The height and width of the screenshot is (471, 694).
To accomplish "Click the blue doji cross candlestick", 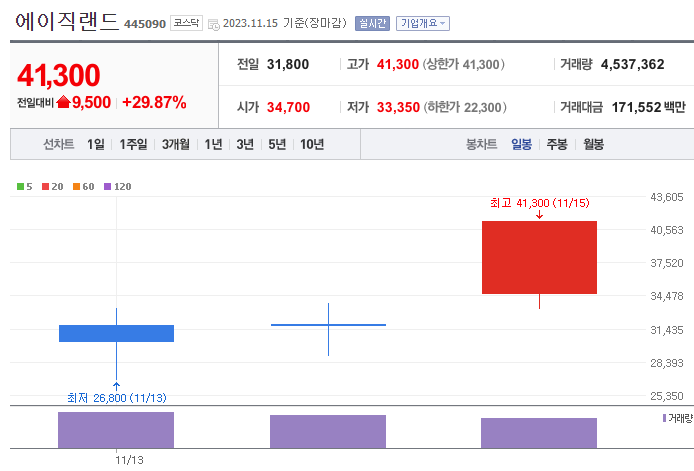I will (328, 325).
